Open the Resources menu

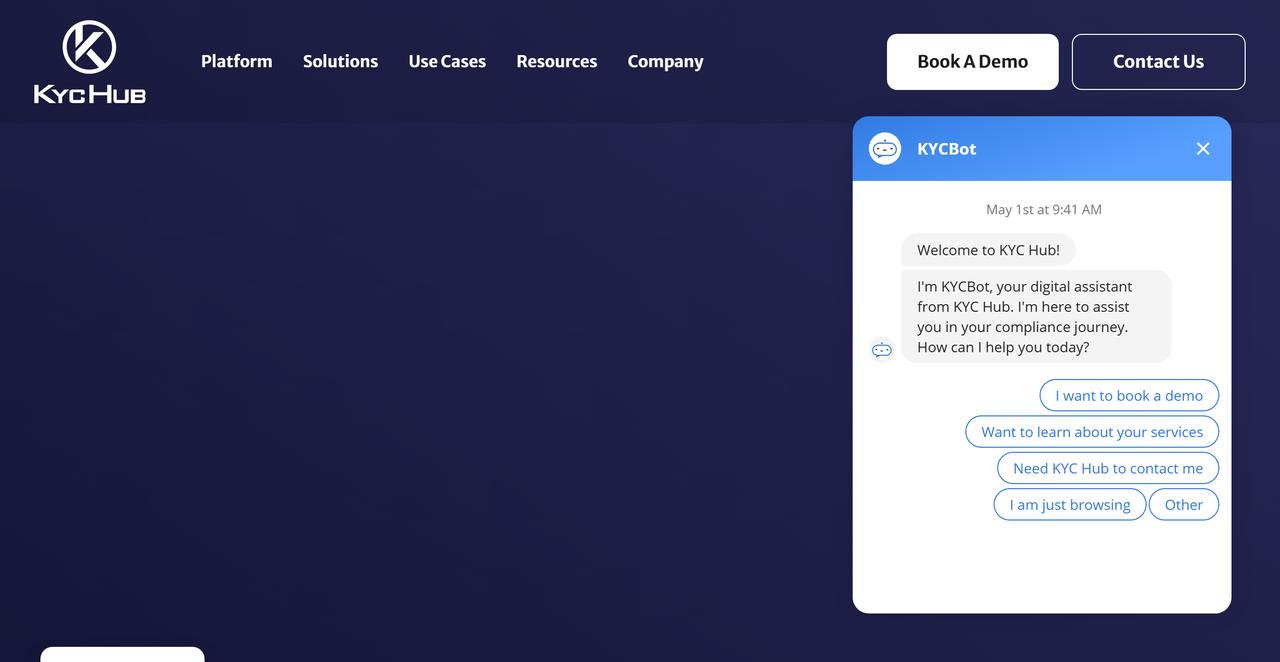[556, 62]
